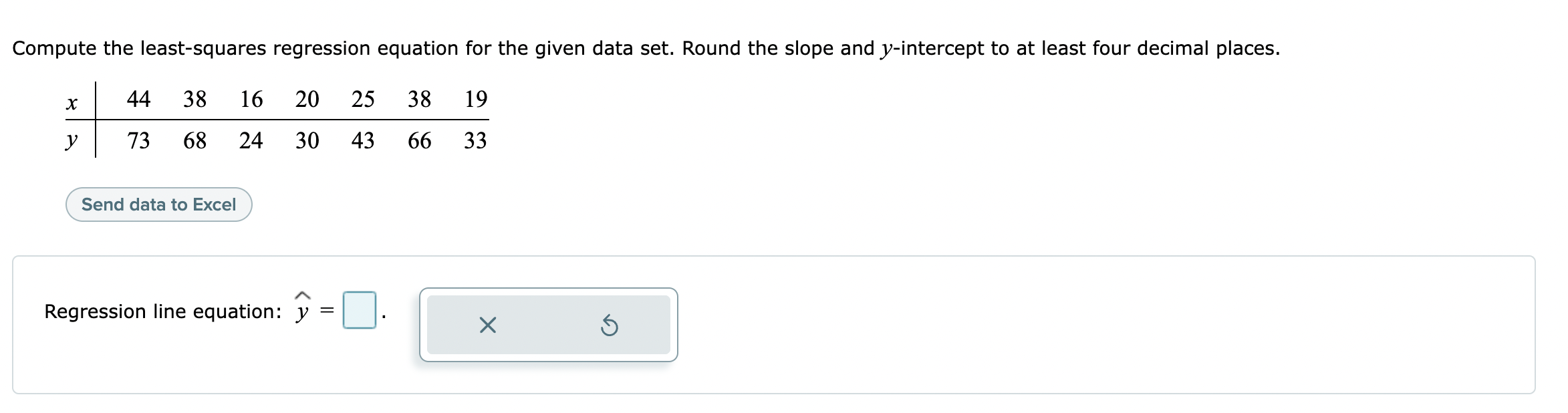Click the undo arrow icon to reset the answer
The width and height of the screenshot is (1568, 413).
tap(610, 325)
